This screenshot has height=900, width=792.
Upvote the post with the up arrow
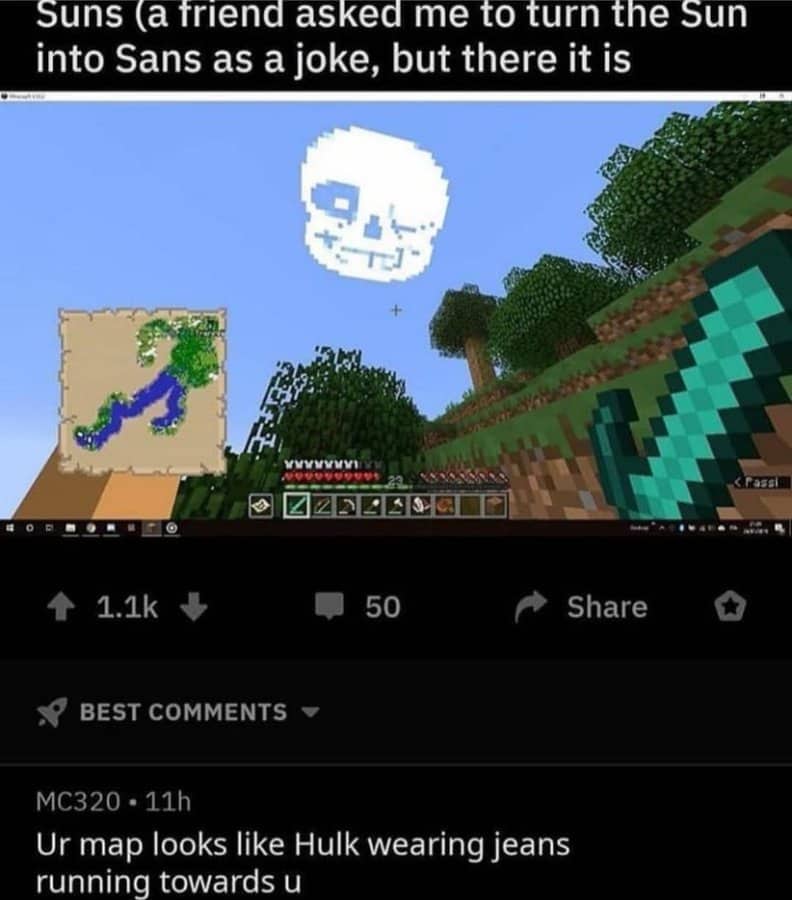click(x=59, y=607)
